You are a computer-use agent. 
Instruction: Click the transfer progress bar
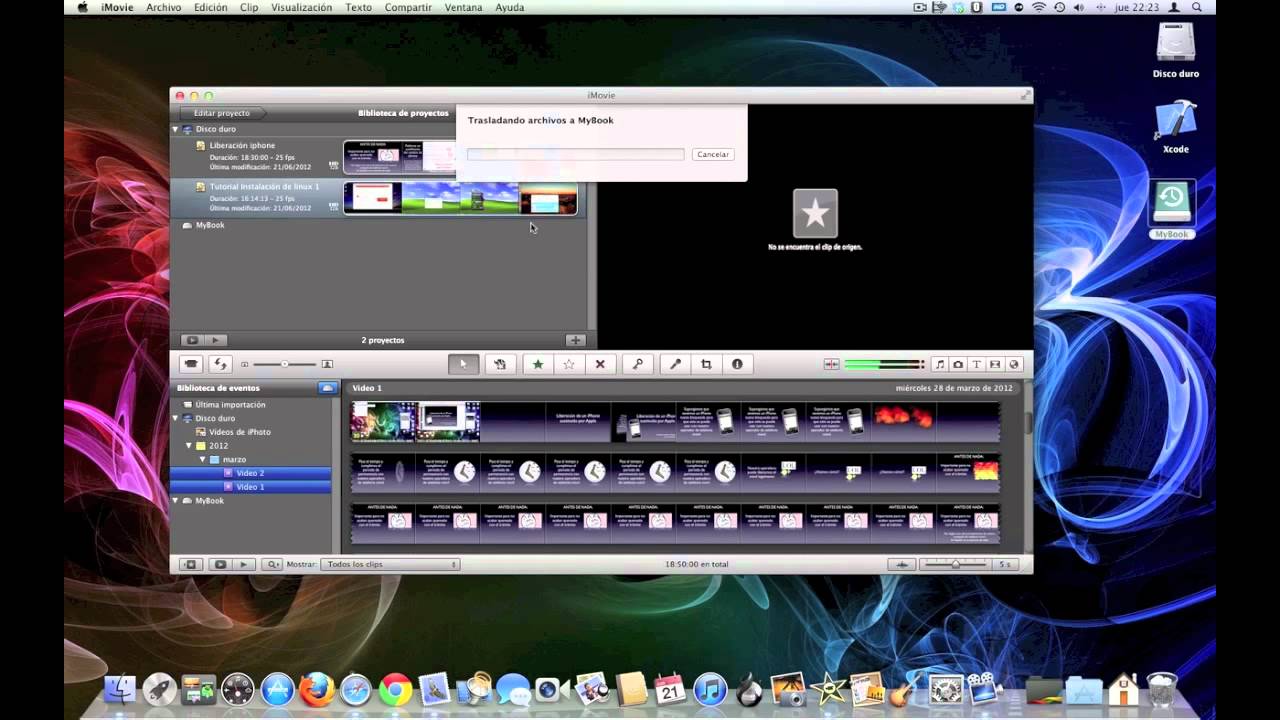pyautogui.click(x=575, y=154)
